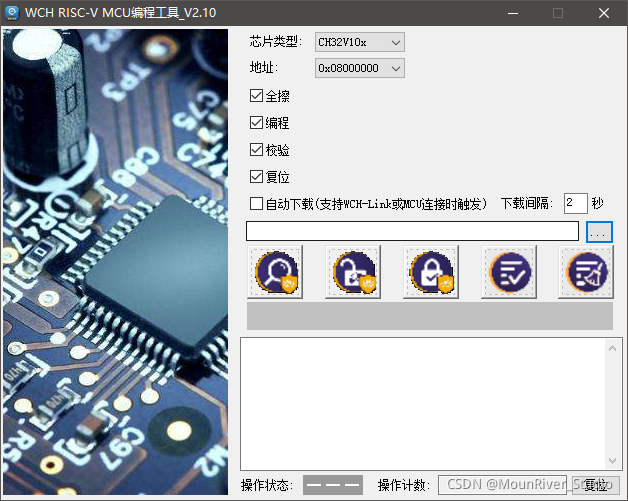The width and height of the screenshot is (628, 501).
Task: Click the log scrollbar up arrow
Action: pyautogui.click(x=612, y=348)
